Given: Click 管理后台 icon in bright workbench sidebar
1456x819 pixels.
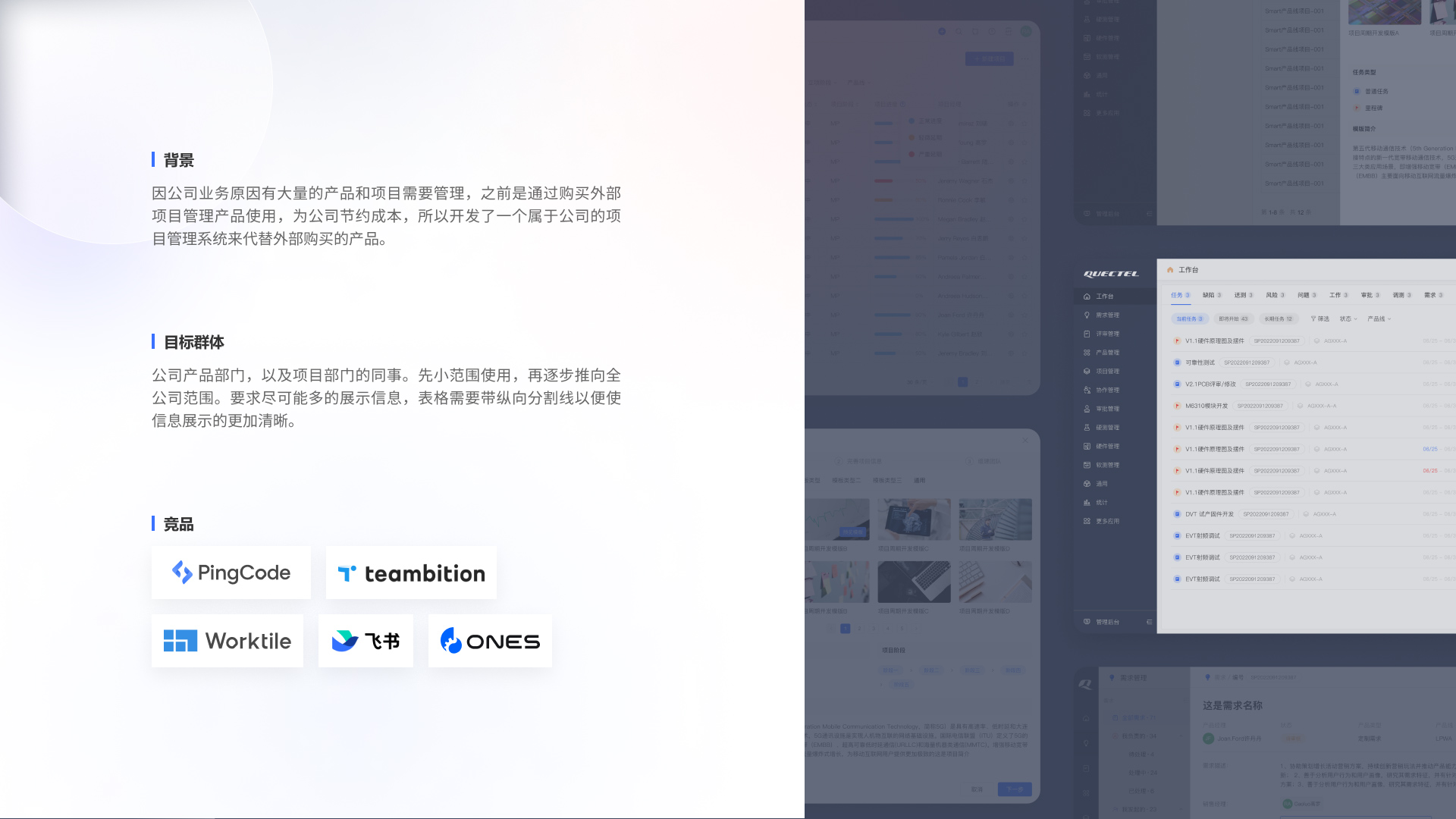Looking at the screenshot, I should [x=1087, y=622].
